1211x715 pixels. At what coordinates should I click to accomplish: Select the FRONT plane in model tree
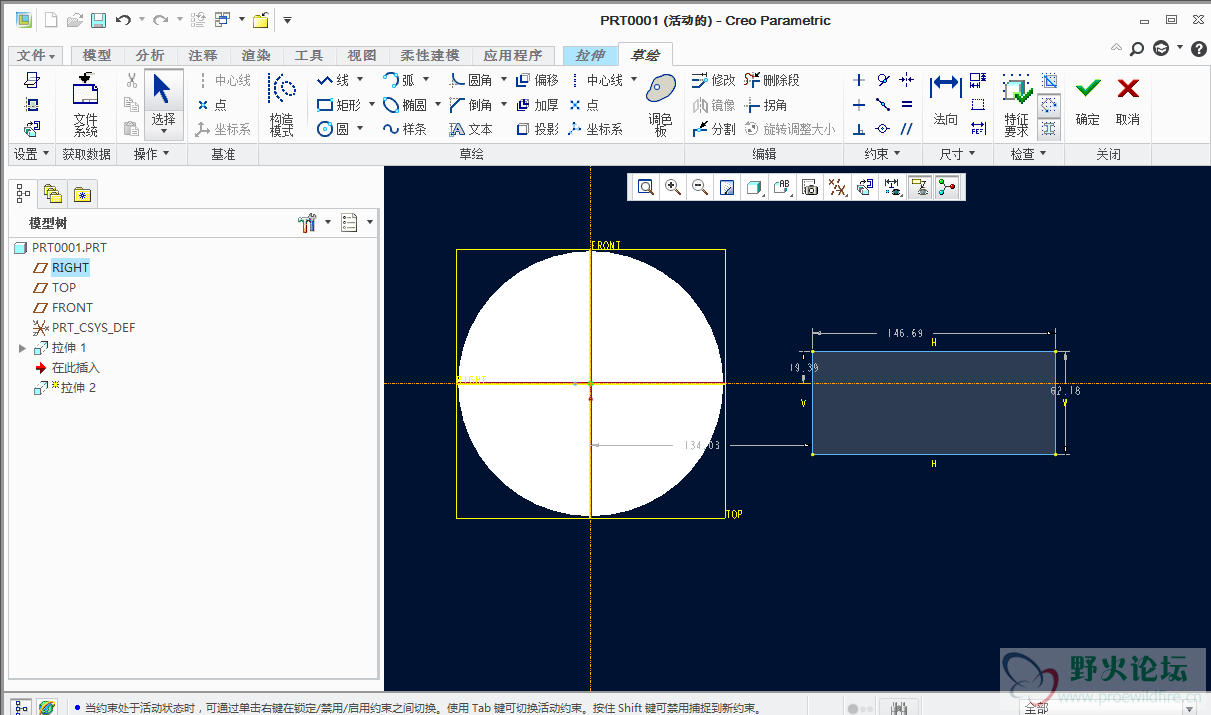coord(72,308)
